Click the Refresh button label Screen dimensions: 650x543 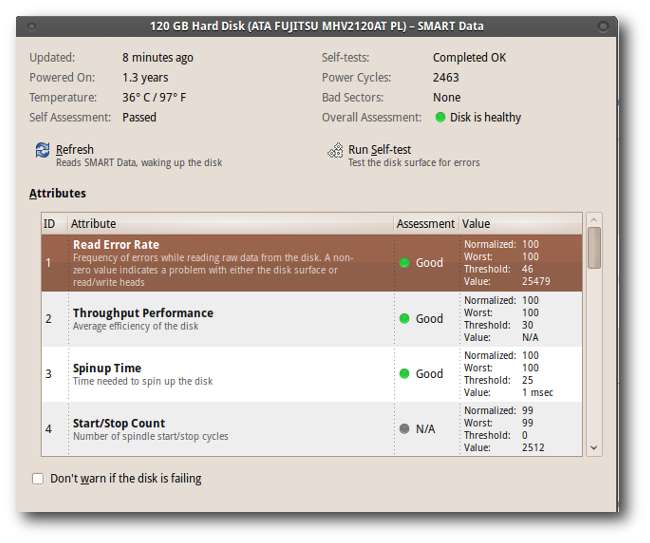(75, 149)
